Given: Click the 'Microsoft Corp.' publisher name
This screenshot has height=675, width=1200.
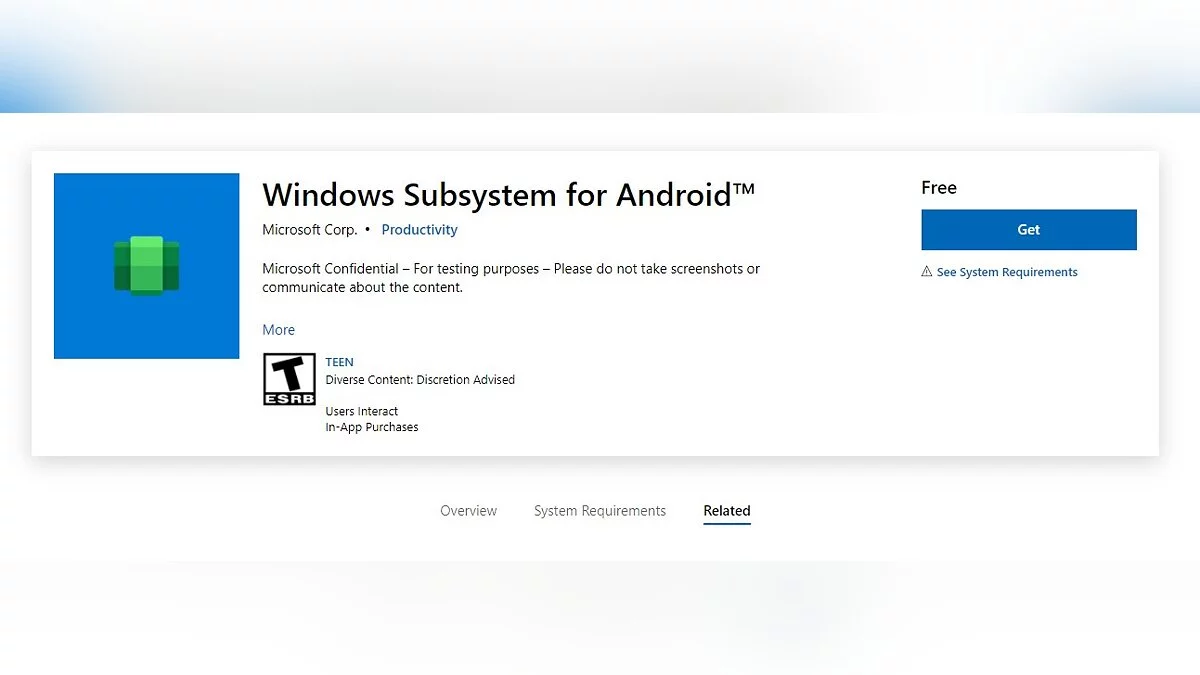Looking at the screenshot, I should pyautogui.click(x=309, y=229).
